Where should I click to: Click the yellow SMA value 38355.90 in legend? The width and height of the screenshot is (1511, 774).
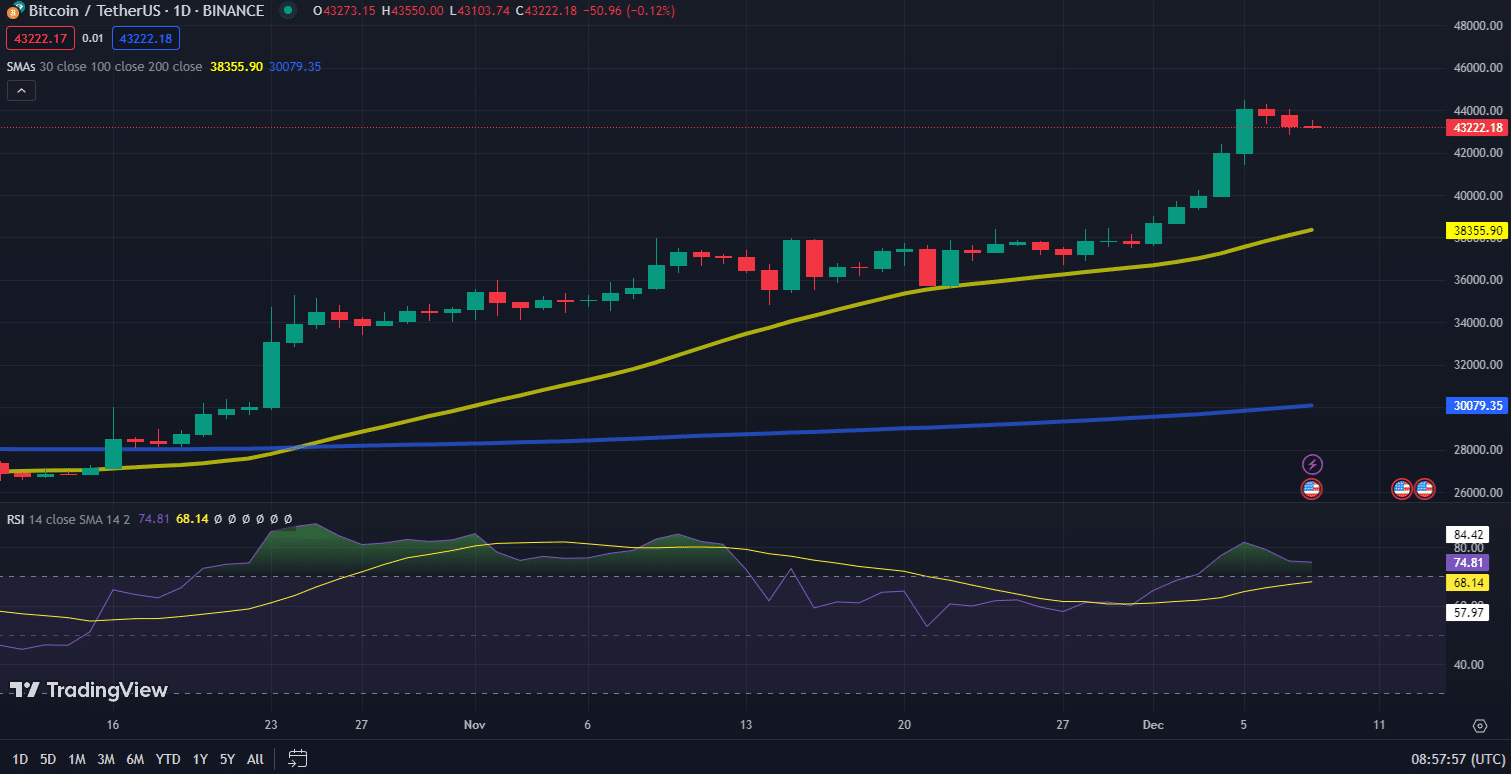(x=236, y=66)
